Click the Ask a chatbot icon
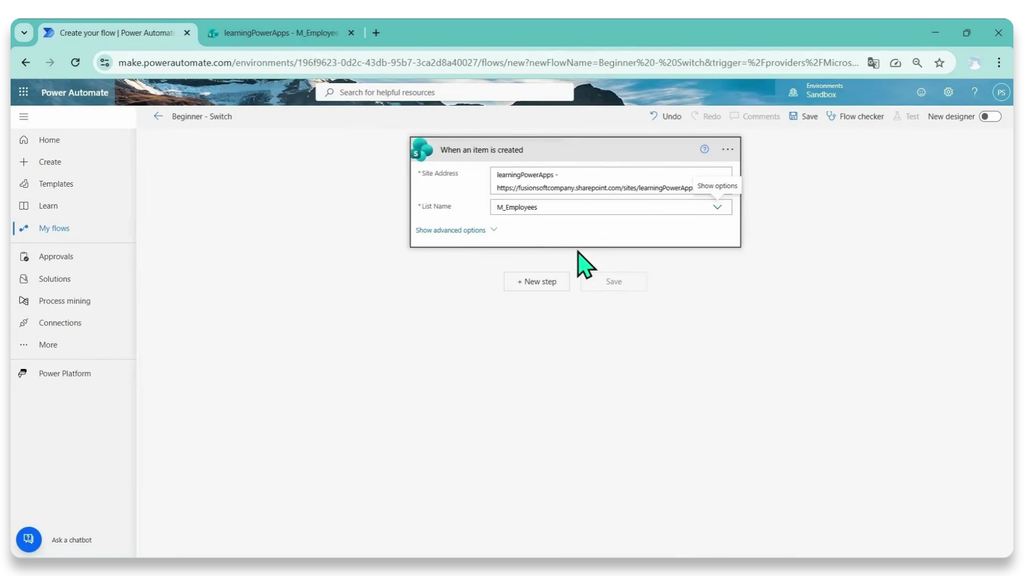Viewport: 1024px width, 576px height. coord(29,539)
